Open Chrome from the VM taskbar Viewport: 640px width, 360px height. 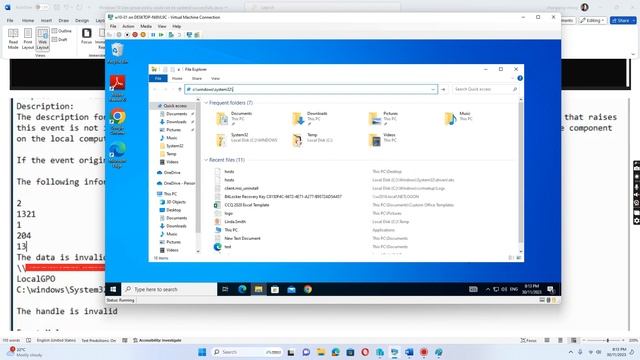308,289
